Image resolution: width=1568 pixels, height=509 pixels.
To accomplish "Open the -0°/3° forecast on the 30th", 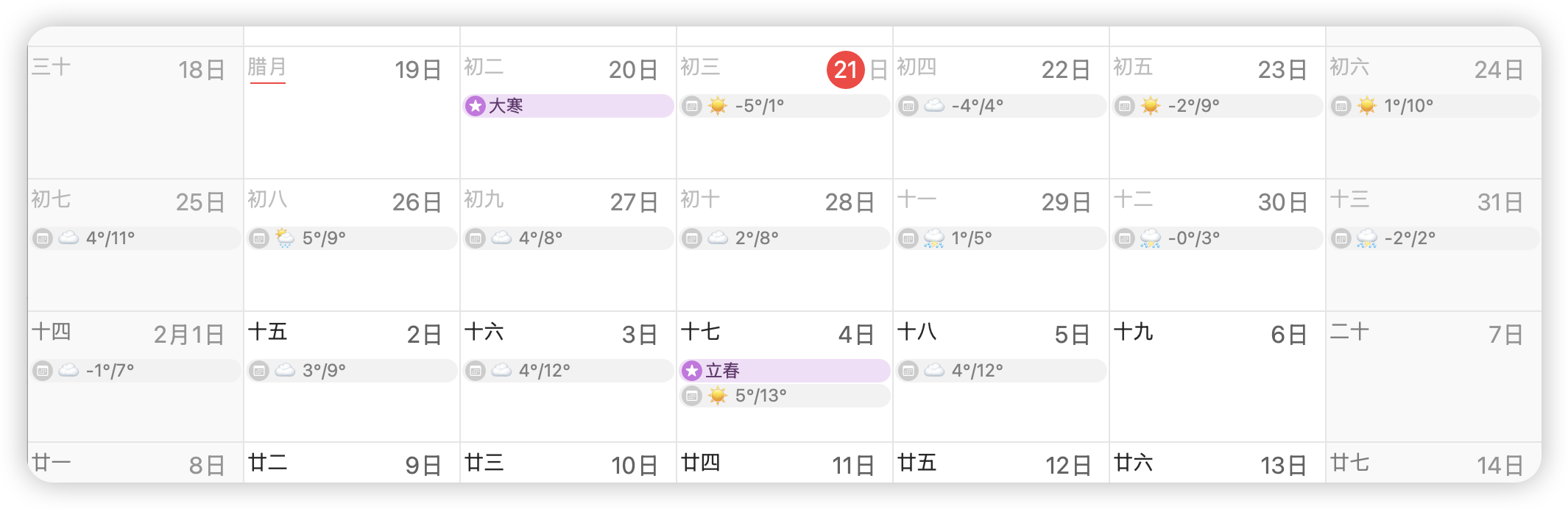I will [1218, 238].
